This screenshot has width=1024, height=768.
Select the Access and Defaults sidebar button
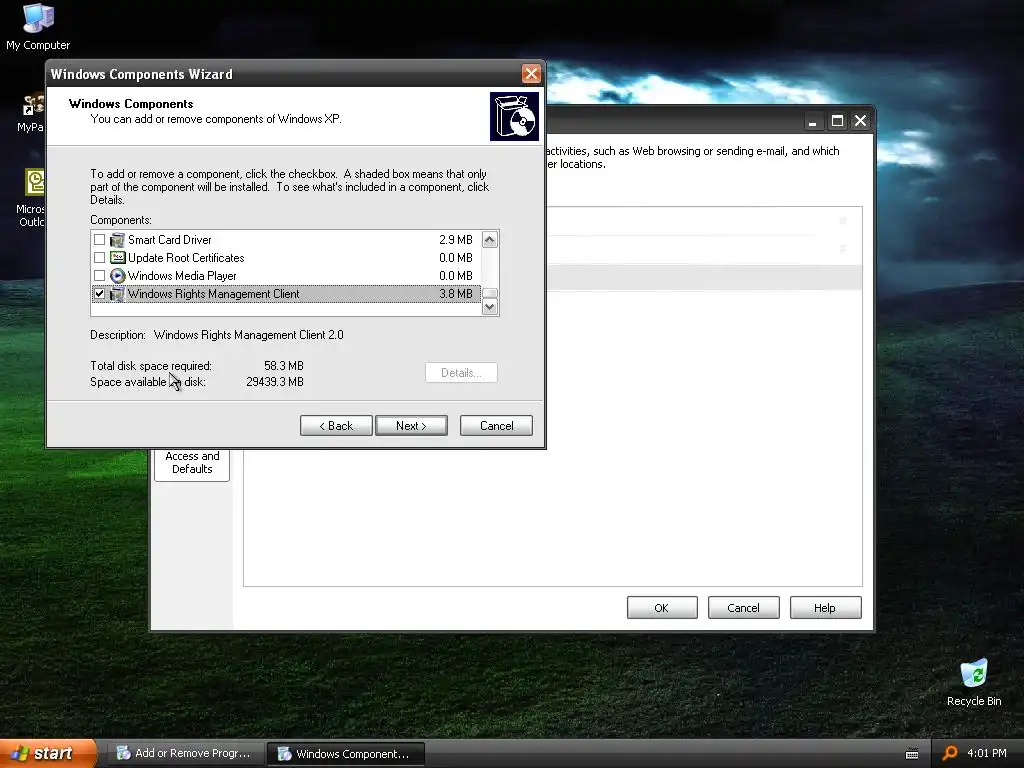coord(192,462)
